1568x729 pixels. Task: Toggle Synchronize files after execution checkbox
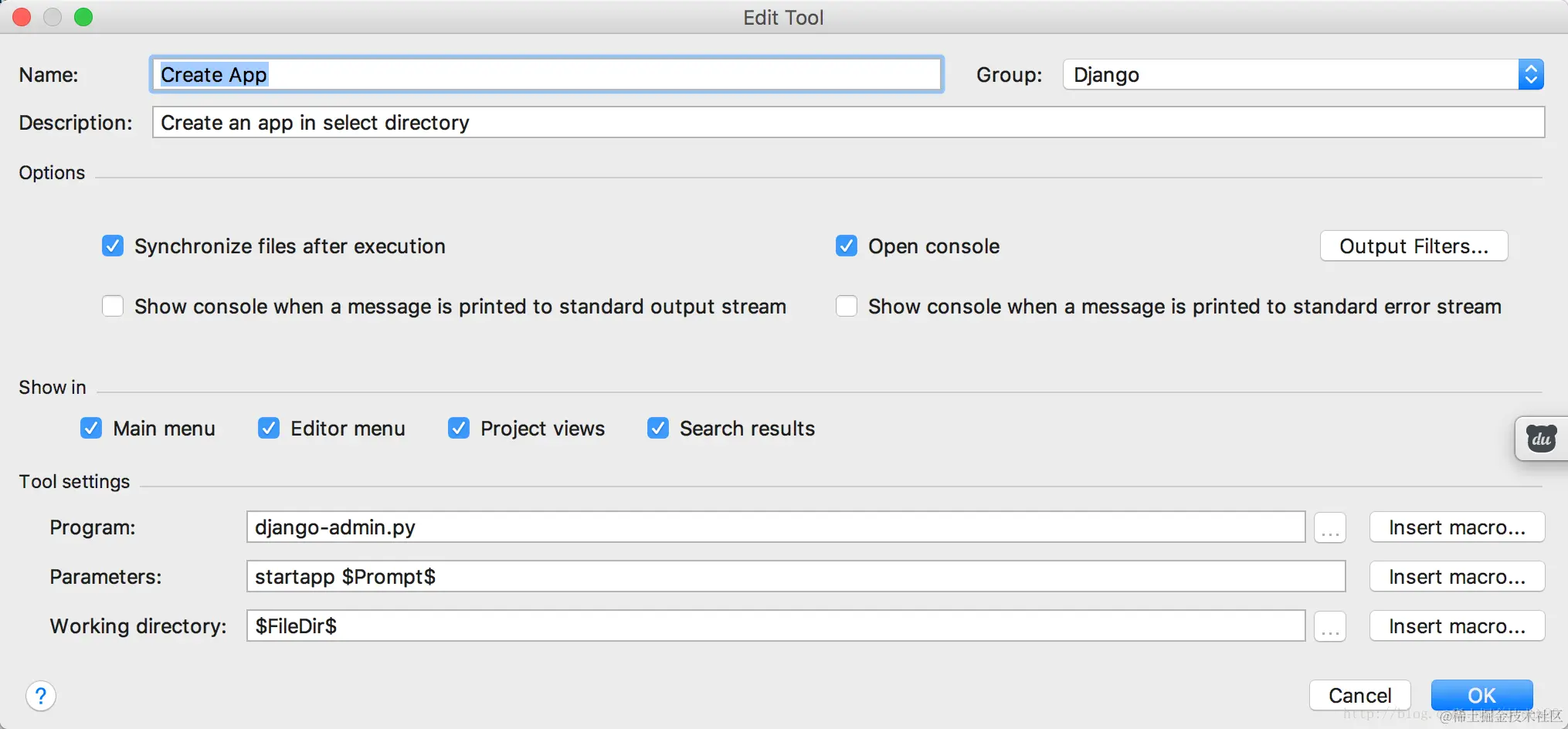point(113,246)
